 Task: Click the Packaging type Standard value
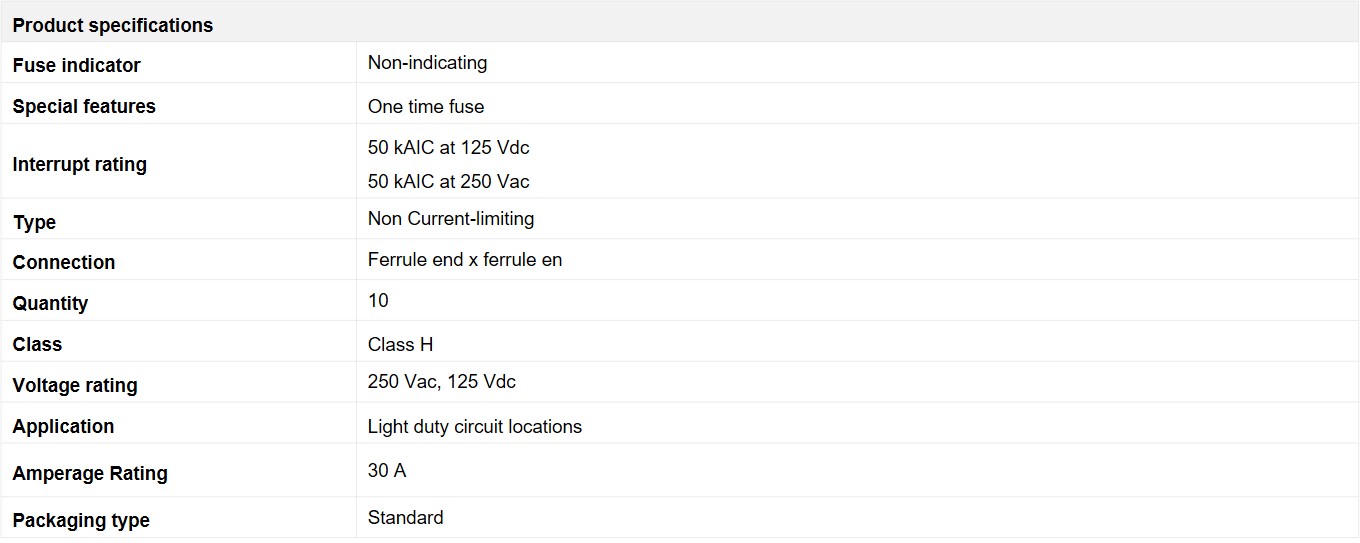(406, 517)
